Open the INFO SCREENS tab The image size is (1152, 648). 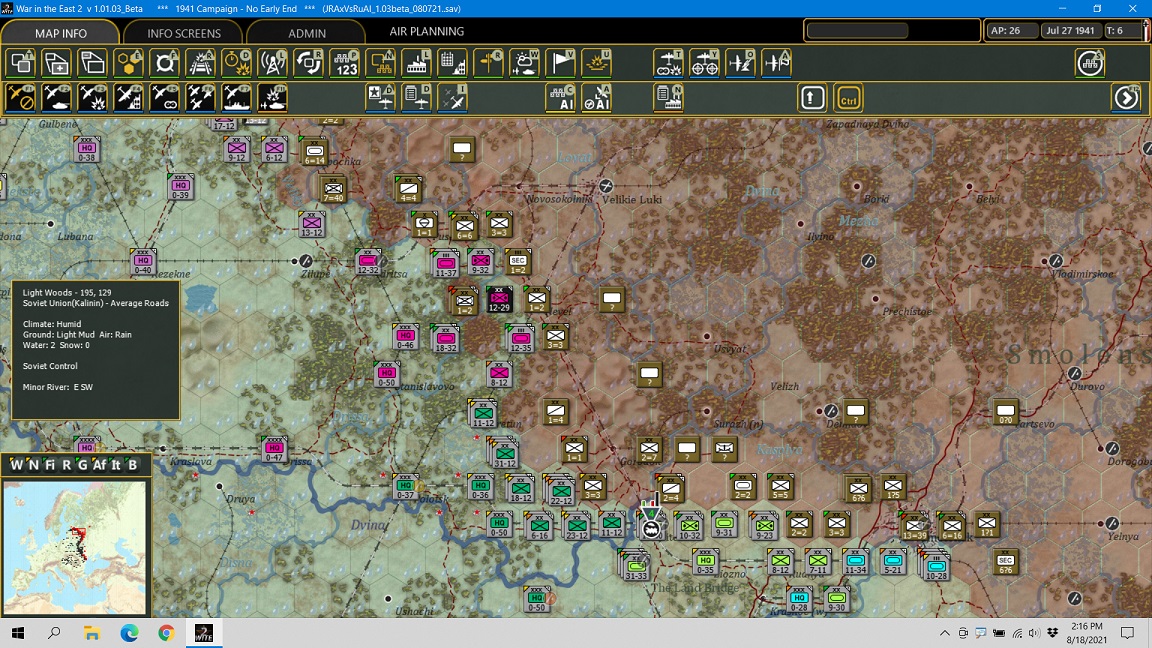click(184, 33)
